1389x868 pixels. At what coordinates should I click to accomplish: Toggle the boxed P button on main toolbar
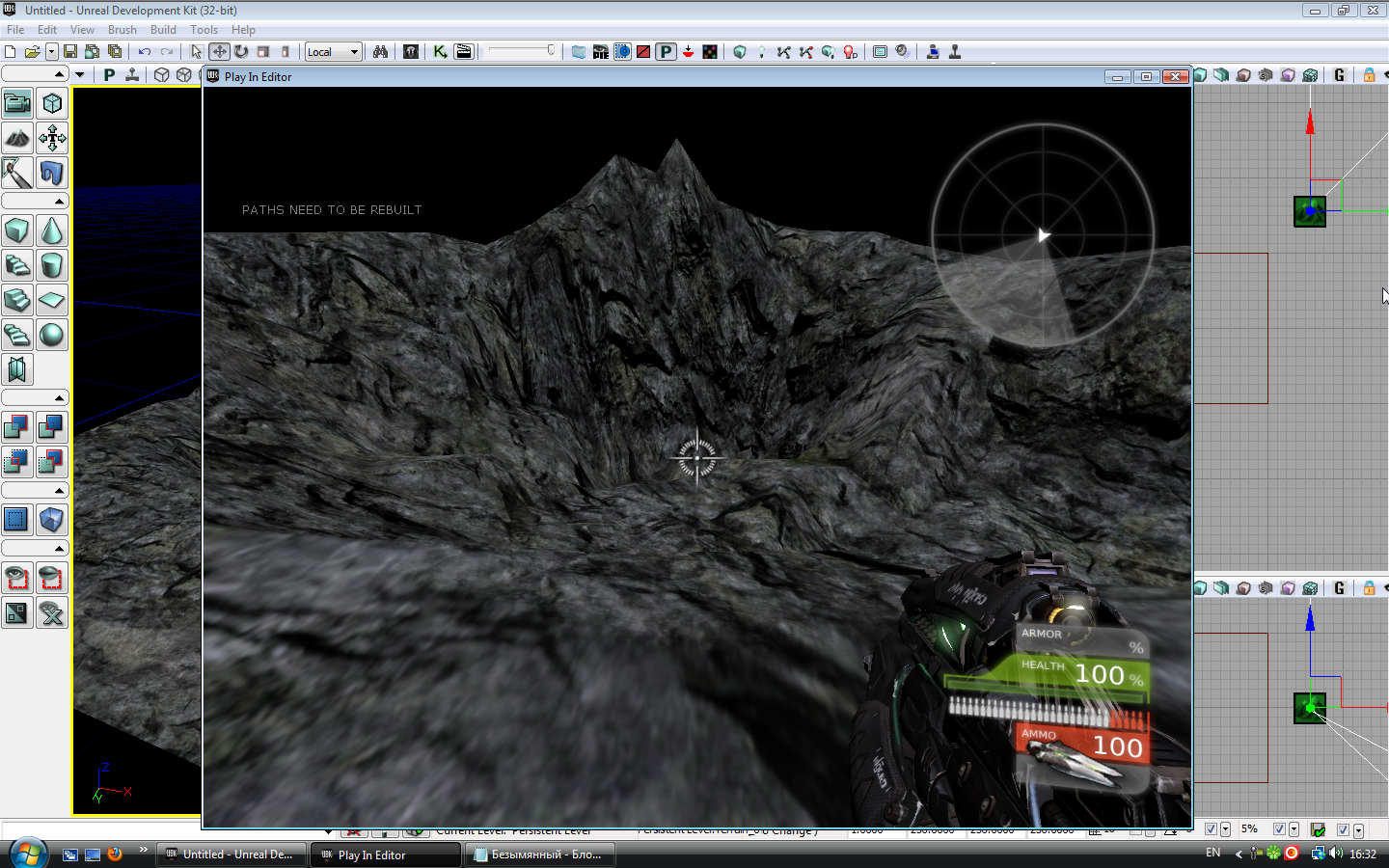[667, 52]
